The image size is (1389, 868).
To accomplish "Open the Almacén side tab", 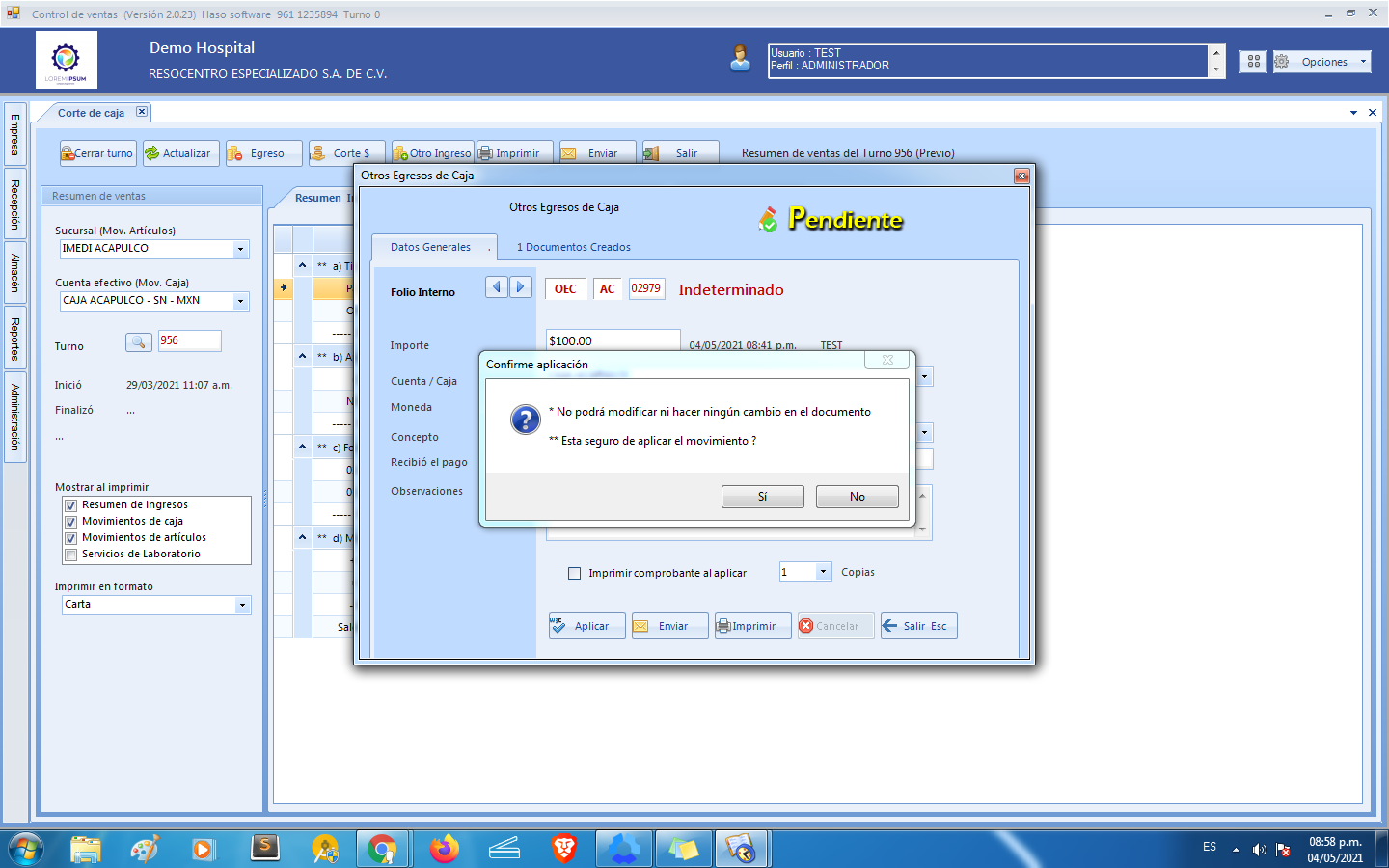I will click(x=14, y=272).
